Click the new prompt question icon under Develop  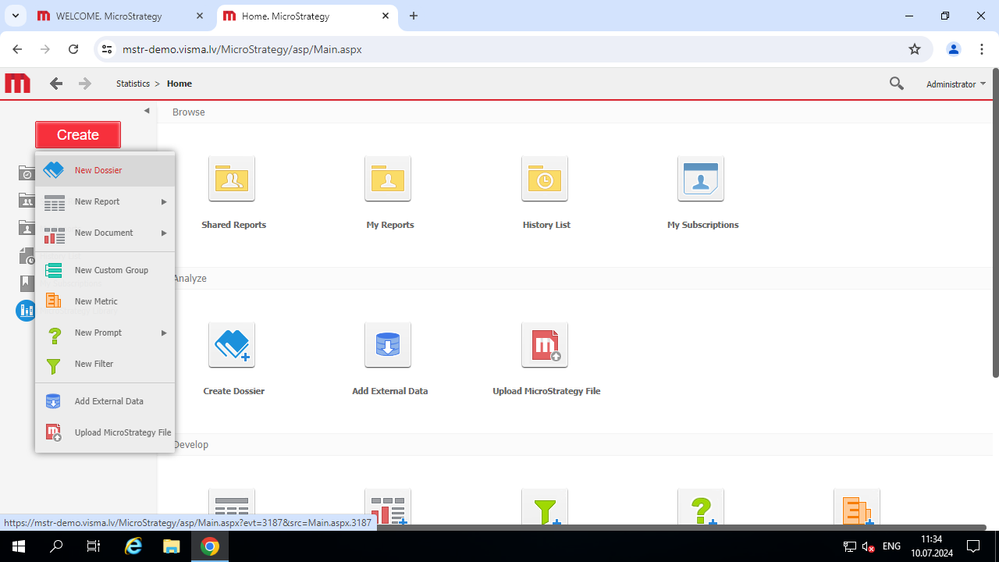pos(701,507)
